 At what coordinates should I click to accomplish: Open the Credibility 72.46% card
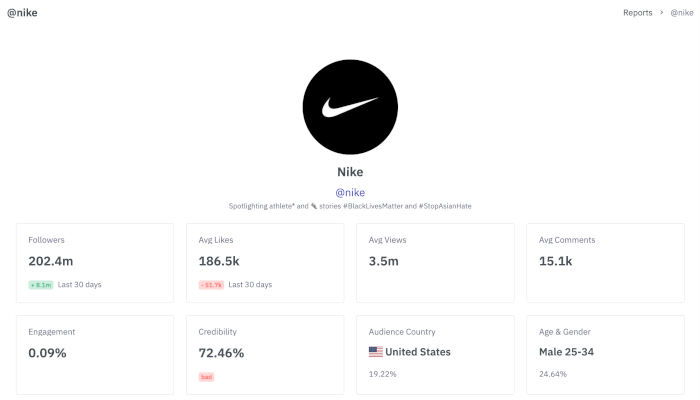point(265,355)
